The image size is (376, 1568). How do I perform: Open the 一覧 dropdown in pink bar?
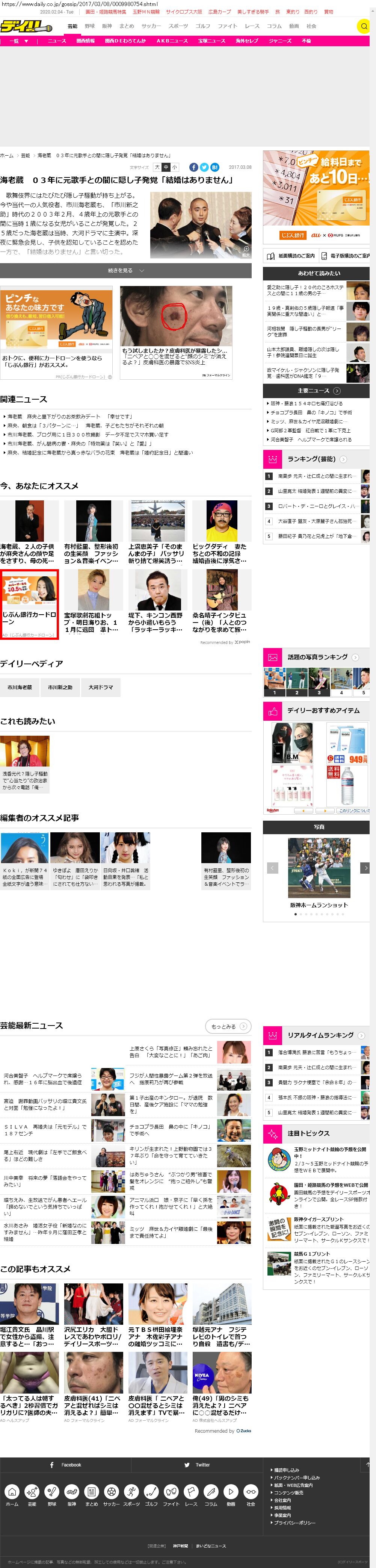[x=18, y=41]
